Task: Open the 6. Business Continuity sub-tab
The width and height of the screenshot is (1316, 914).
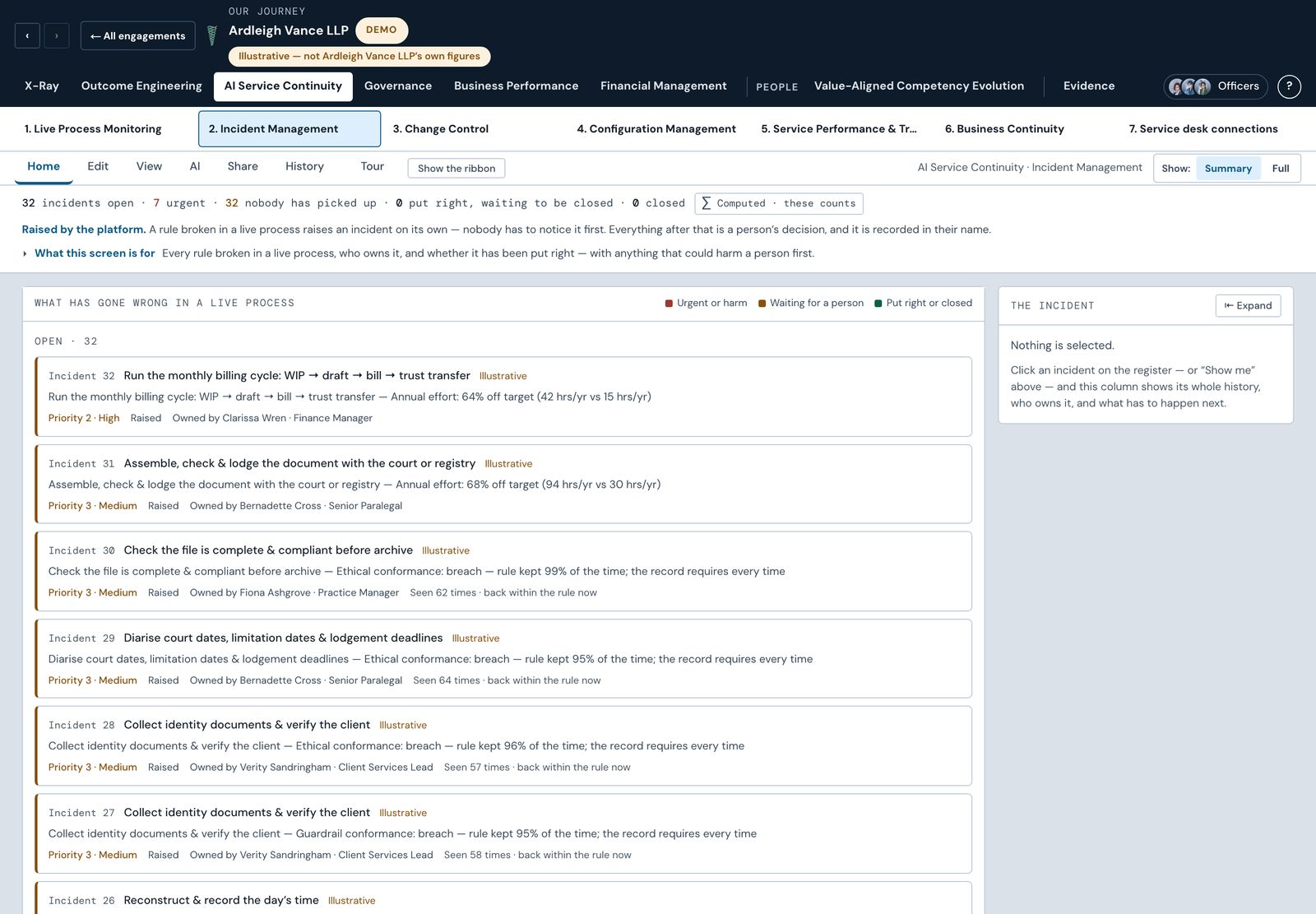Action: pyautogui.click(x=1026, y=129)
